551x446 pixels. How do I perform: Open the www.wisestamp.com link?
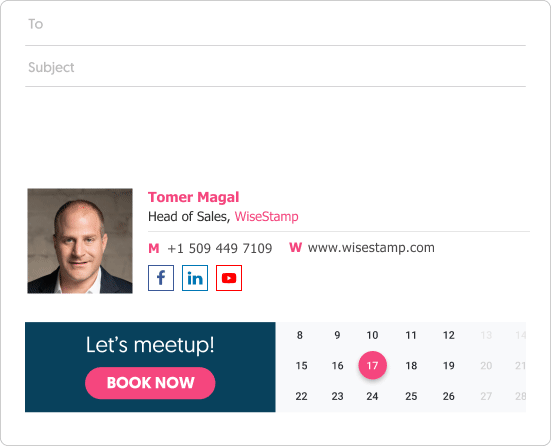tap(371, 248)
